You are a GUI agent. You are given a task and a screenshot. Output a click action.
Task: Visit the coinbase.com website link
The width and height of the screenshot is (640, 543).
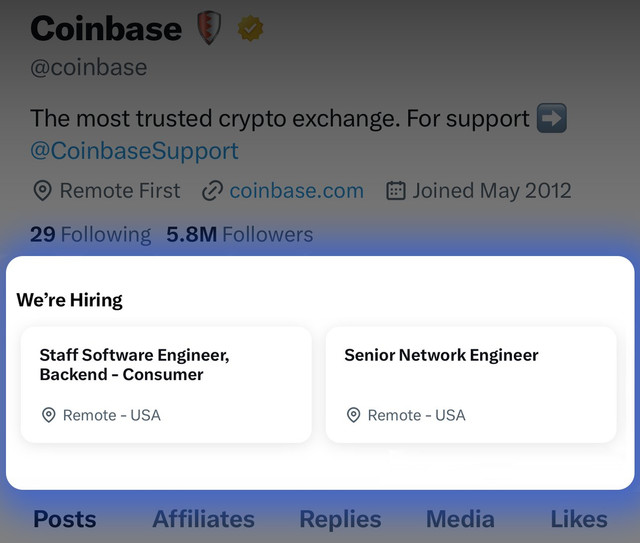pos(296,191)
